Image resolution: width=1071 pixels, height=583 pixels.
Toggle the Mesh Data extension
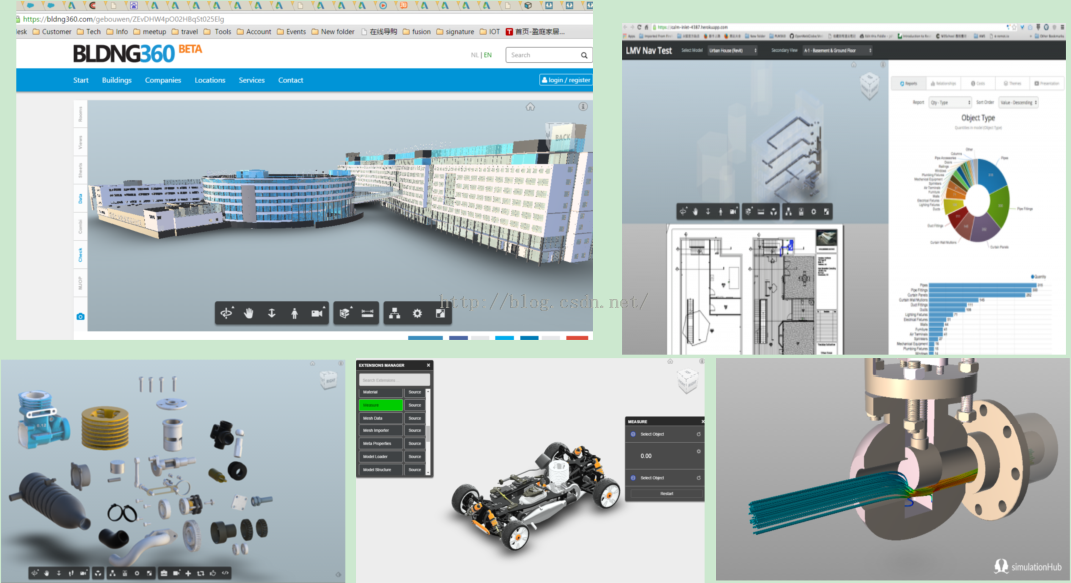pos(380,418)
